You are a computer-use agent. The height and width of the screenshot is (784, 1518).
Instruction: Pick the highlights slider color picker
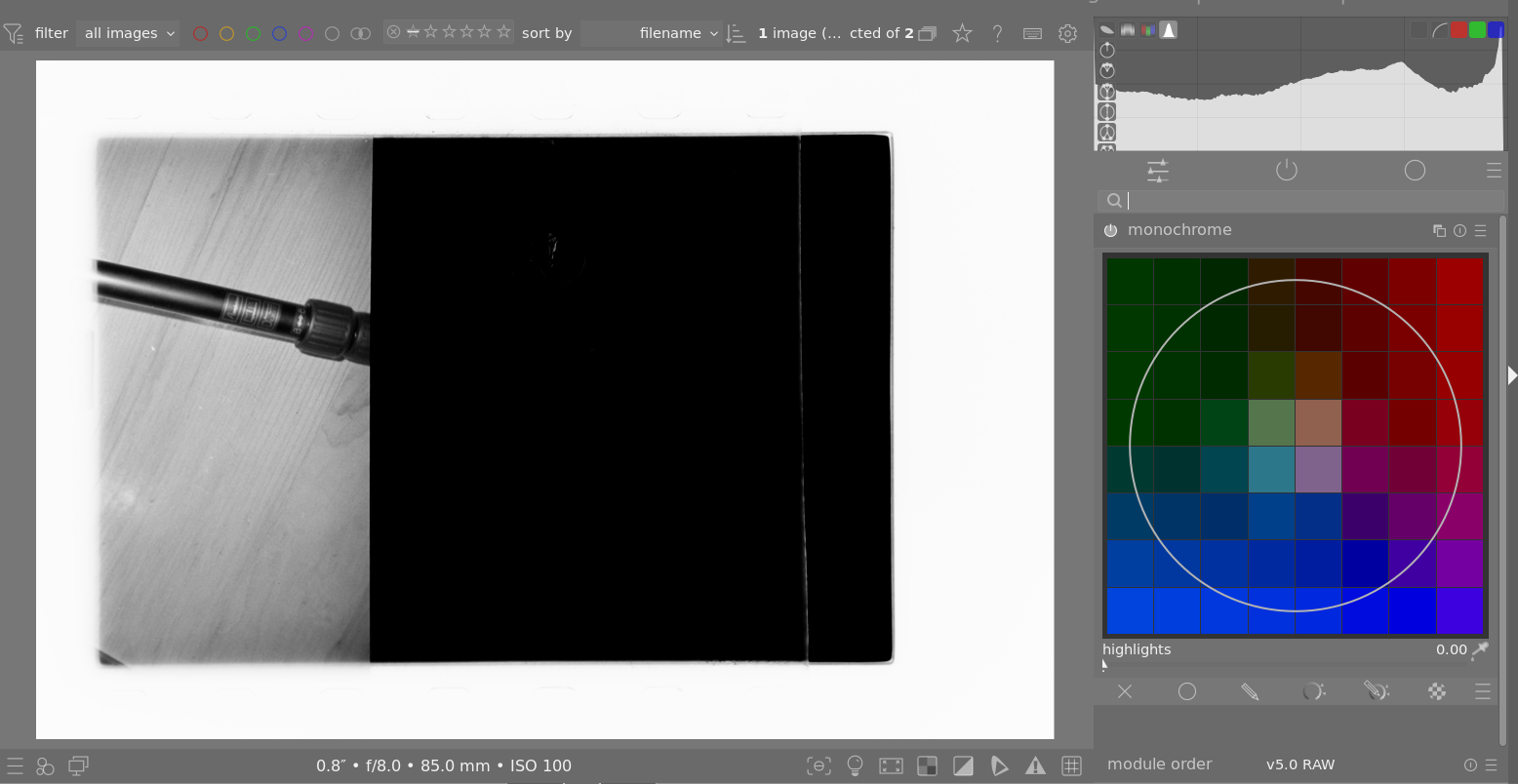(1481, 649)
